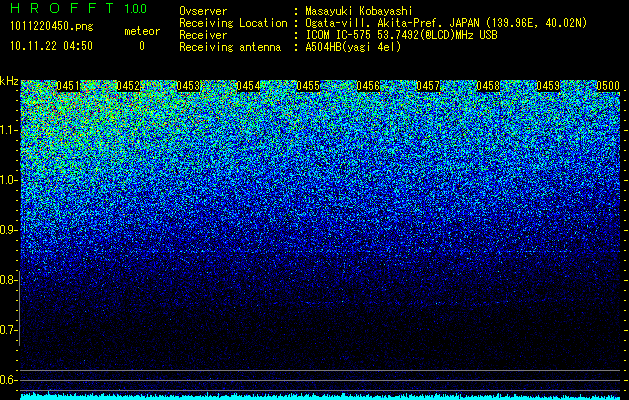The image size is (629, 400).
Task: Click the 0.9 frequency axis label
Action: [x=9, y=230]
